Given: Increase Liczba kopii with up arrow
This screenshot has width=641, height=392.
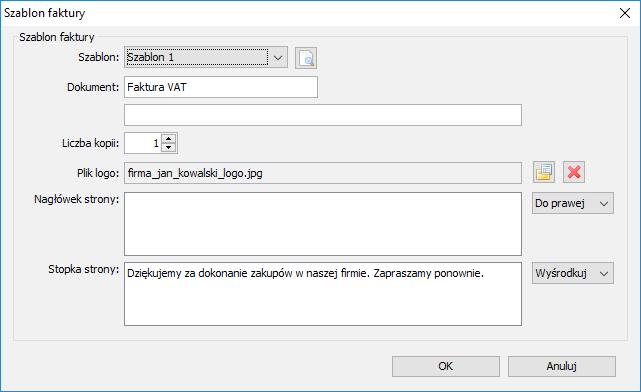Looking at the screenshot, I should pyautogui.click(x=168, y=139).
